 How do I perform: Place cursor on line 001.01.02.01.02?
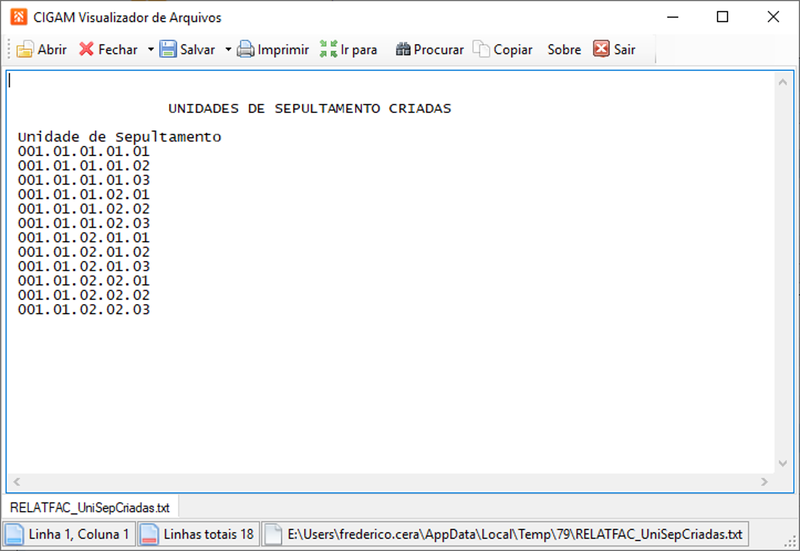pyautogui.click(x=84, y=252)
